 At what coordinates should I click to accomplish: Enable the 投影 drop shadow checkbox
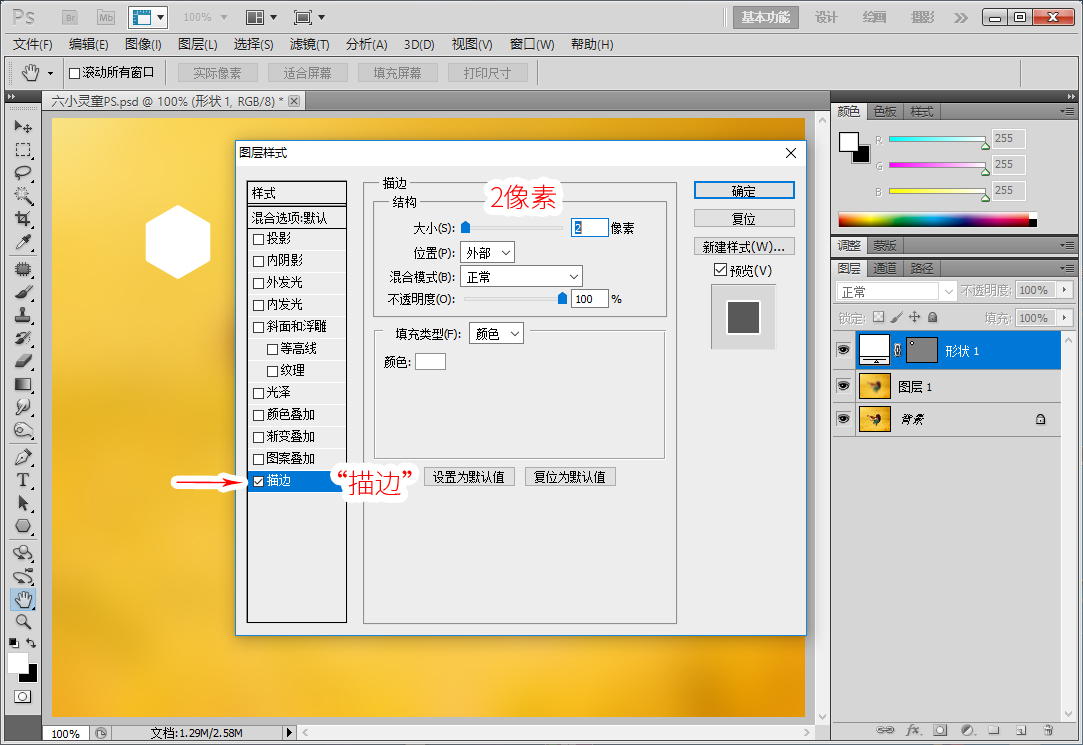[258, 239]
